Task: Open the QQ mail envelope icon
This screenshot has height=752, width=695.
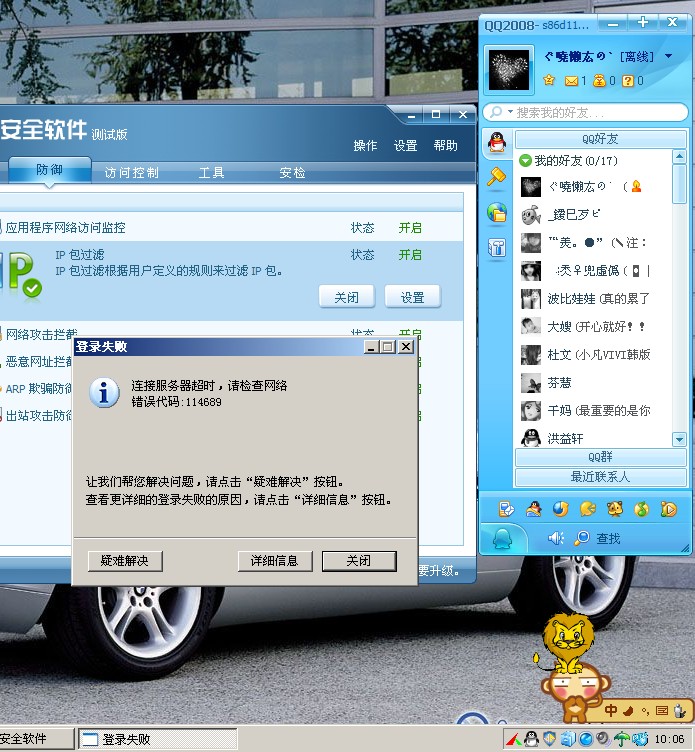Action: pyautogui.click(x=571, y=81)
